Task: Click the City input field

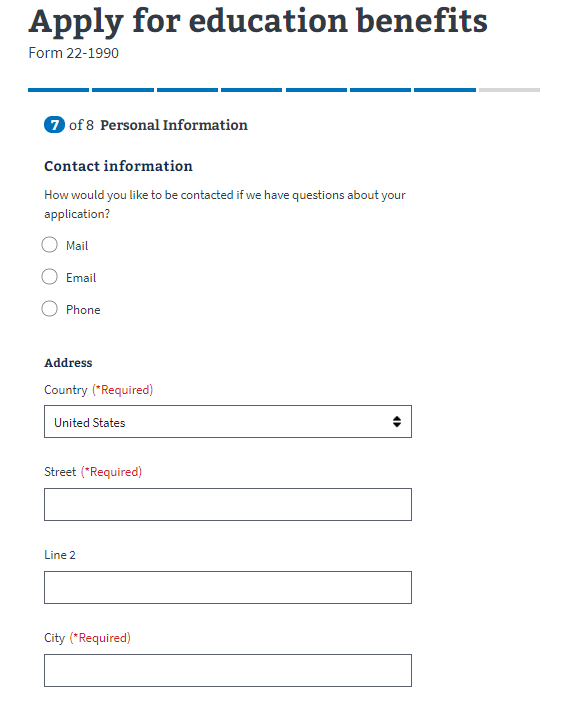Action: click(x=228, y=671)
